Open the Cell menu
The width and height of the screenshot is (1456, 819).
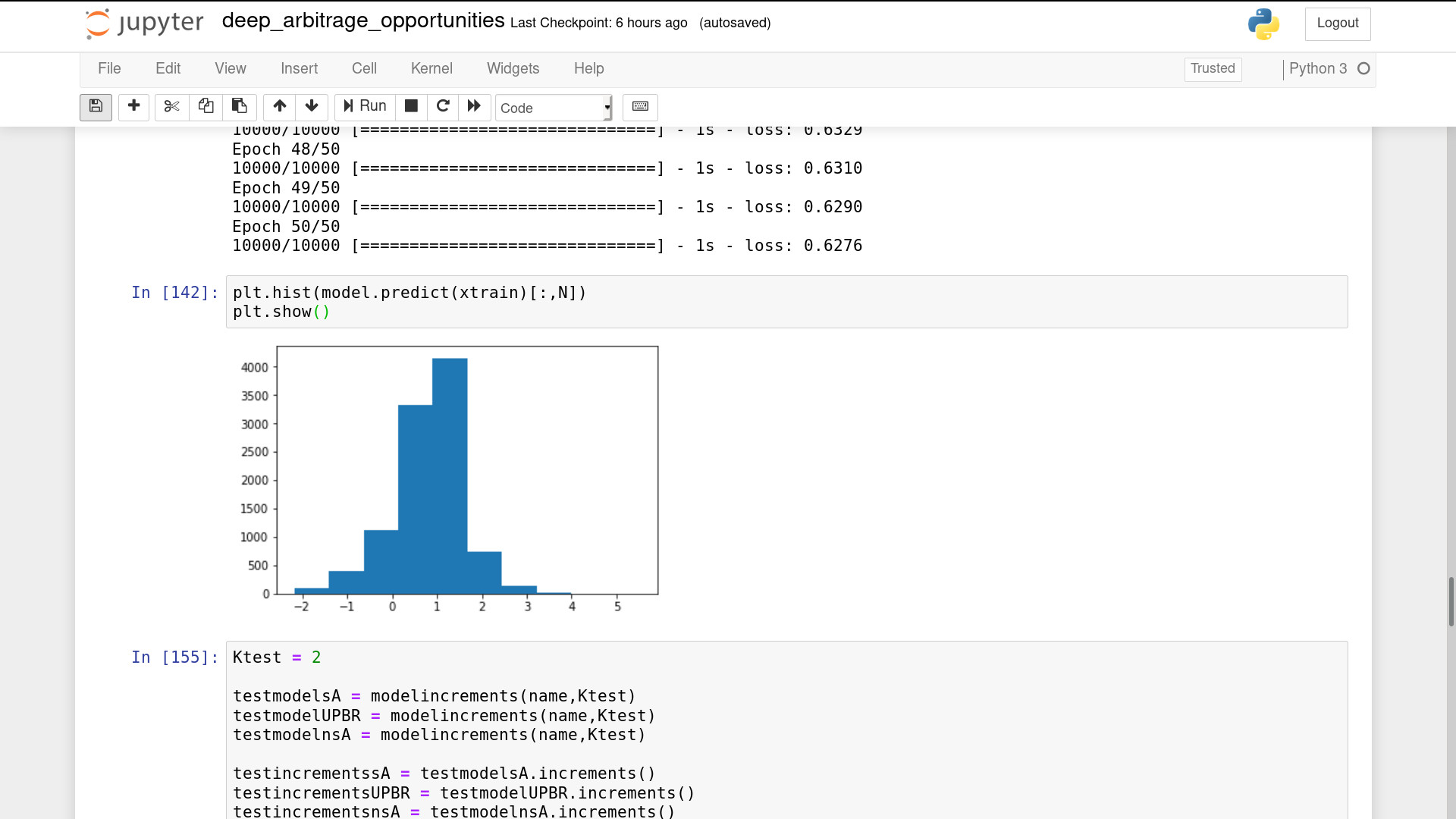pyautogui.click(x=364, y=68)
